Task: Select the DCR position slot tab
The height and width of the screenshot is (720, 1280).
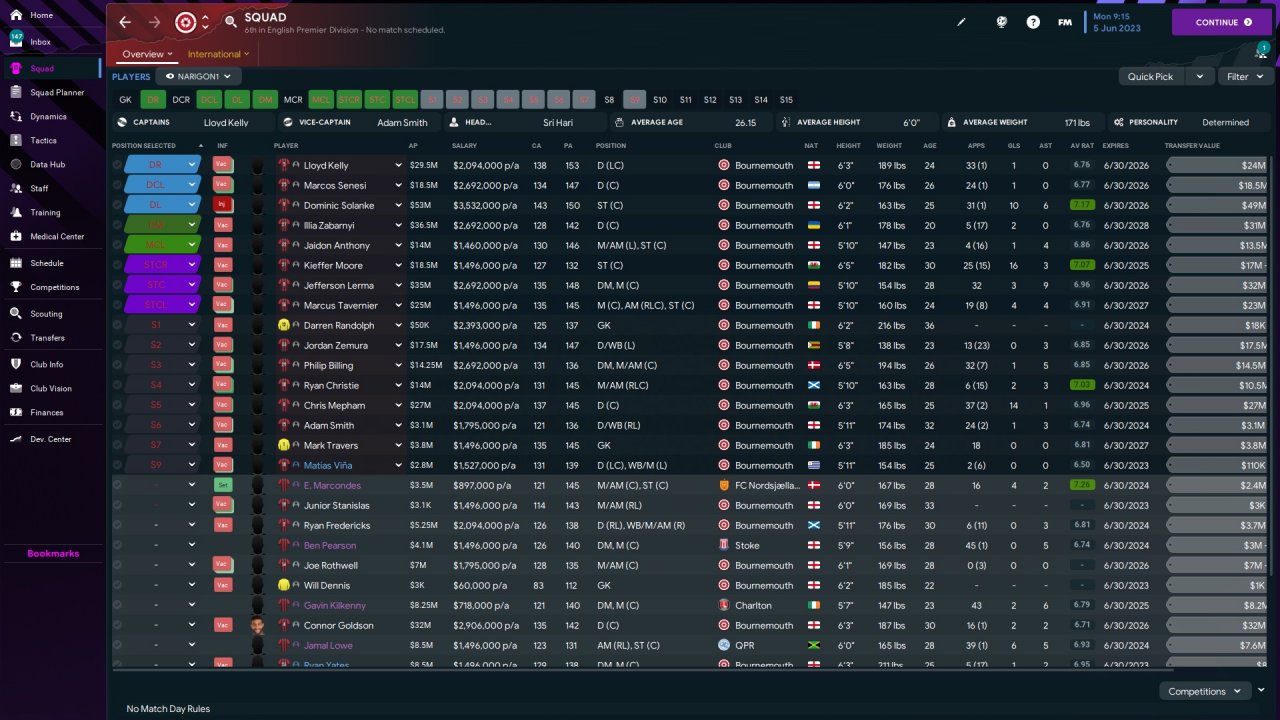Action: click(181, 100)
